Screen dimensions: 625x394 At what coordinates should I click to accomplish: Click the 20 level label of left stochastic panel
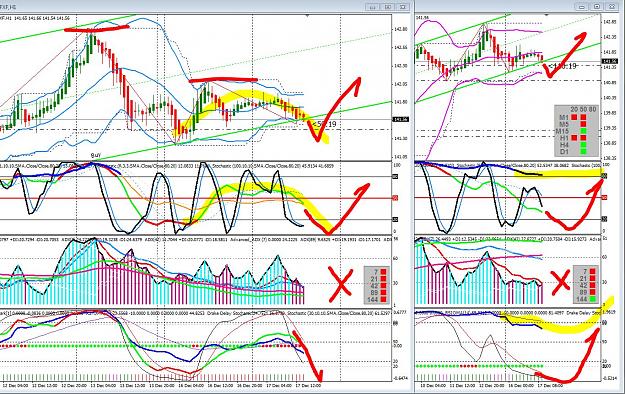click(395, 219)
